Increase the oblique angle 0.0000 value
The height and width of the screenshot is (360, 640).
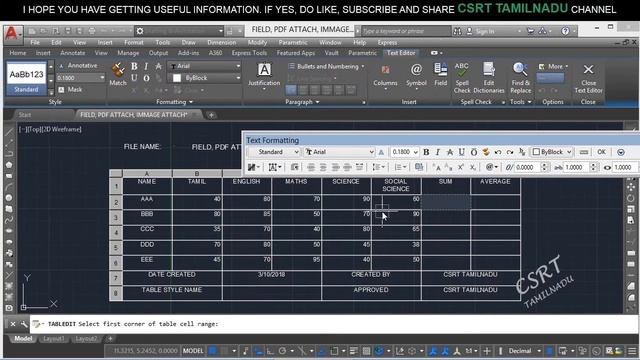[544, 165]
